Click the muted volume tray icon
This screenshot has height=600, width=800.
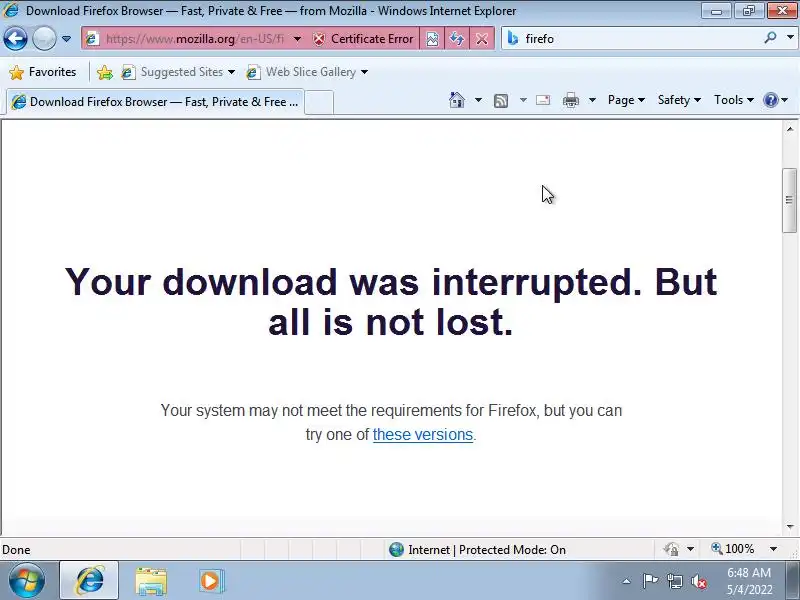point(698,581)
